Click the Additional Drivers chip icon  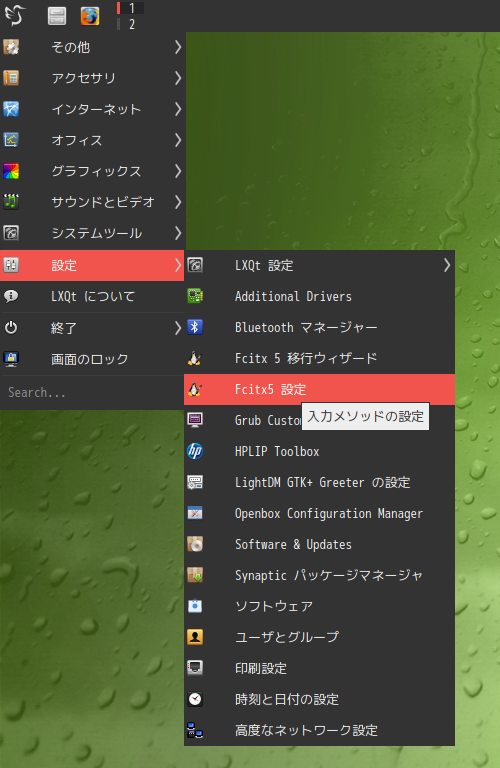pyautogui.click(x=195, y=296)
